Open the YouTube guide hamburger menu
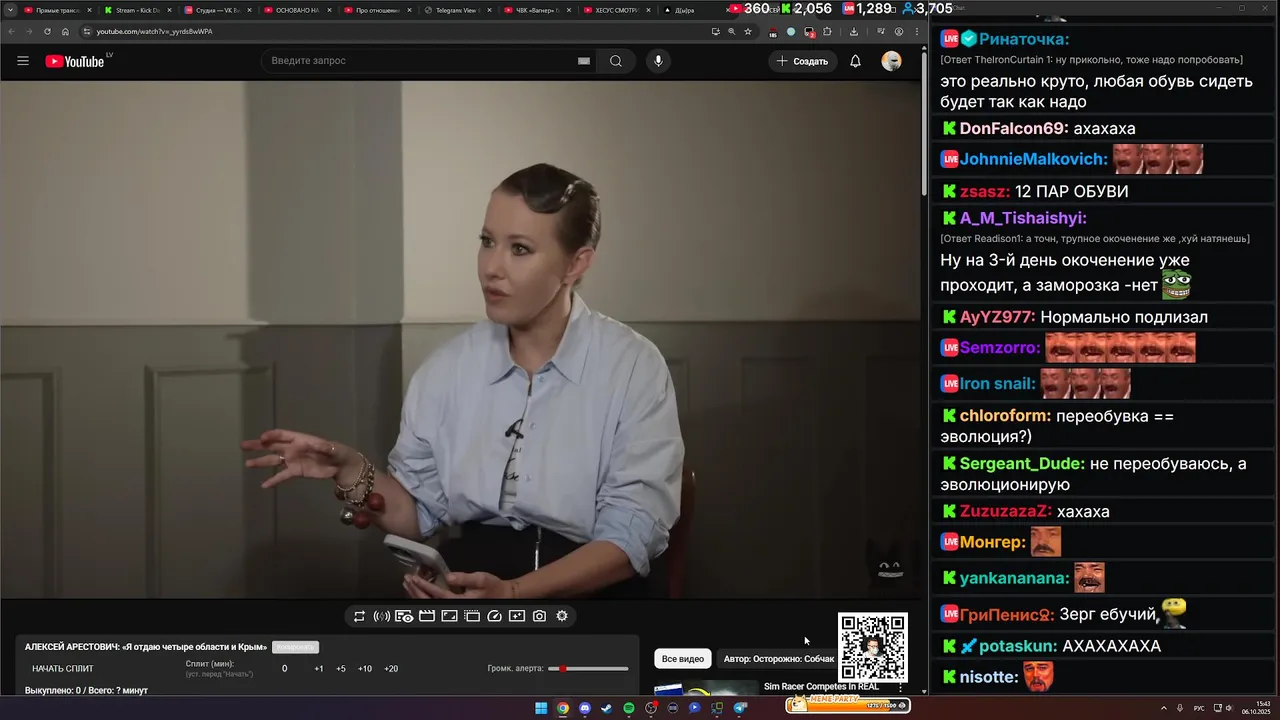This screenshot has width=1280, height=720. 23,61
